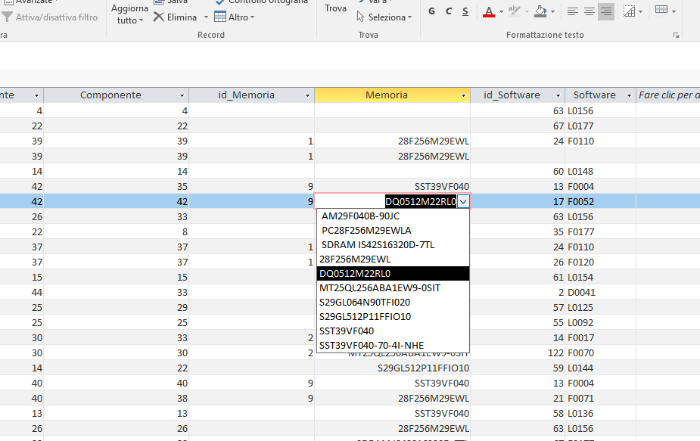
Task: Choose SDRAM IS42S16320D-7TL from the list
Action: click(x=393, y=245)
